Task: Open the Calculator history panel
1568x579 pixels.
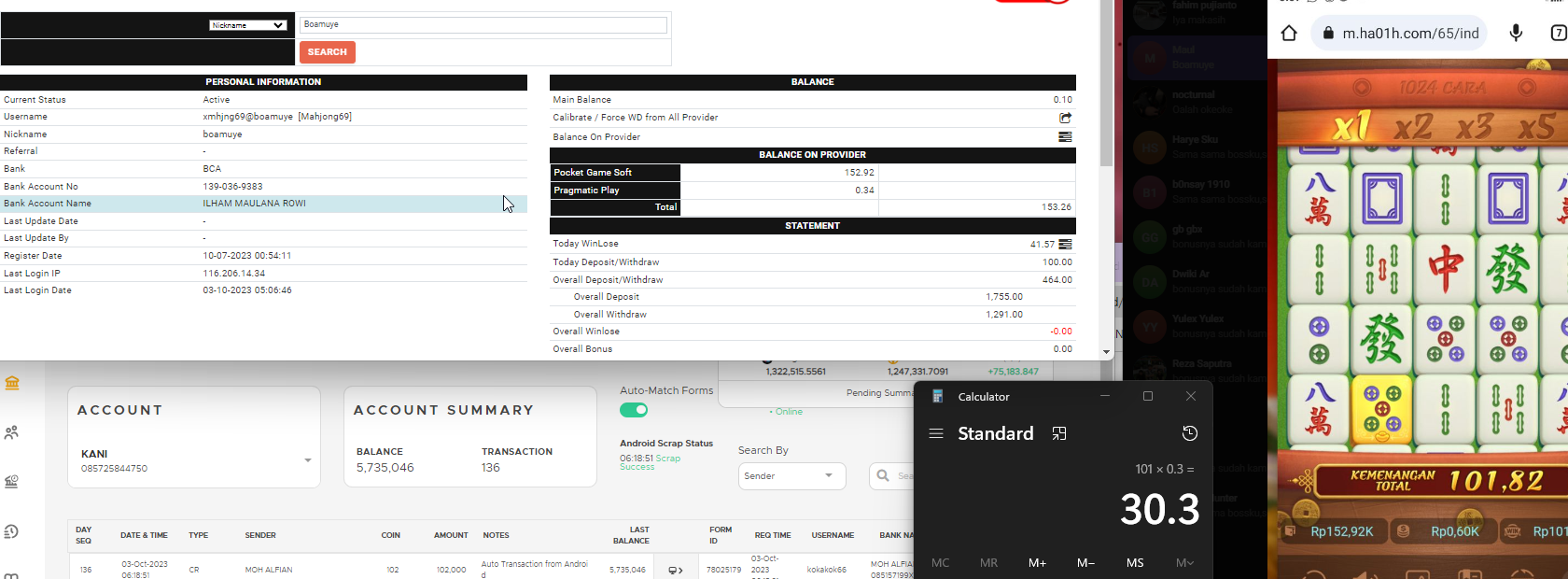Action: [1189, 433]
